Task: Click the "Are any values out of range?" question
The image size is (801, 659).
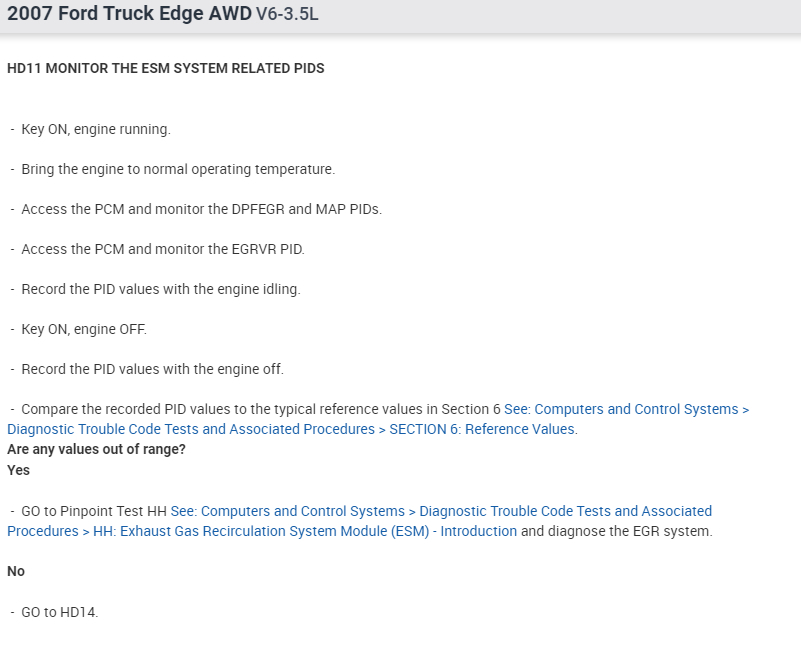Action: [x=96, y=449]
